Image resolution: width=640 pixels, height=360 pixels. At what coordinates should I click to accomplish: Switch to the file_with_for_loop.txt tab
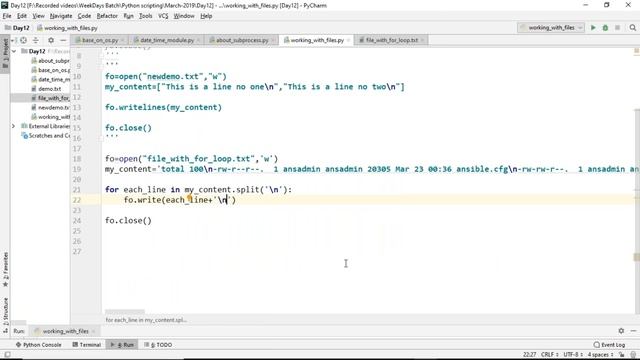coord(391,40)
